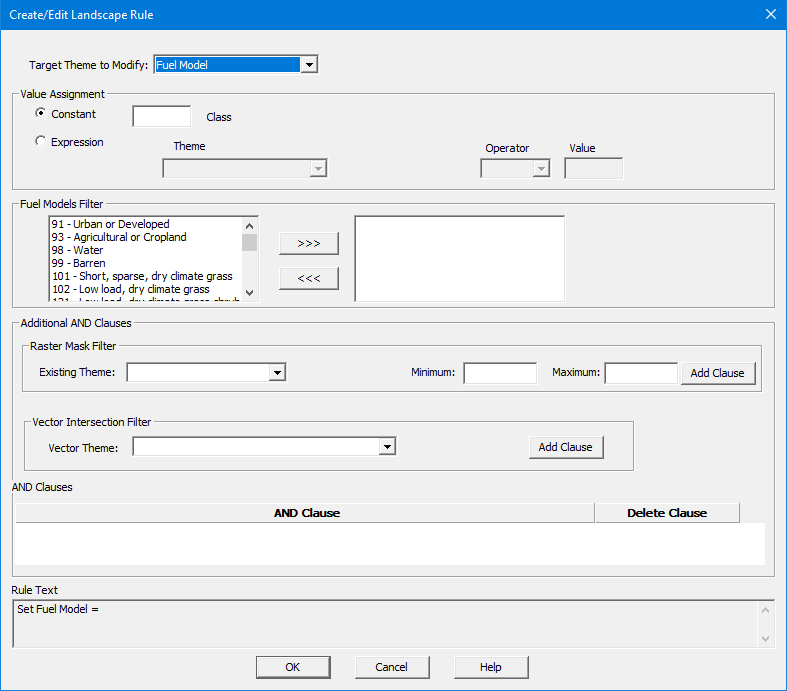Open the Vector Theme dropdown
787x691 pixels.
(x=387, y=446)
